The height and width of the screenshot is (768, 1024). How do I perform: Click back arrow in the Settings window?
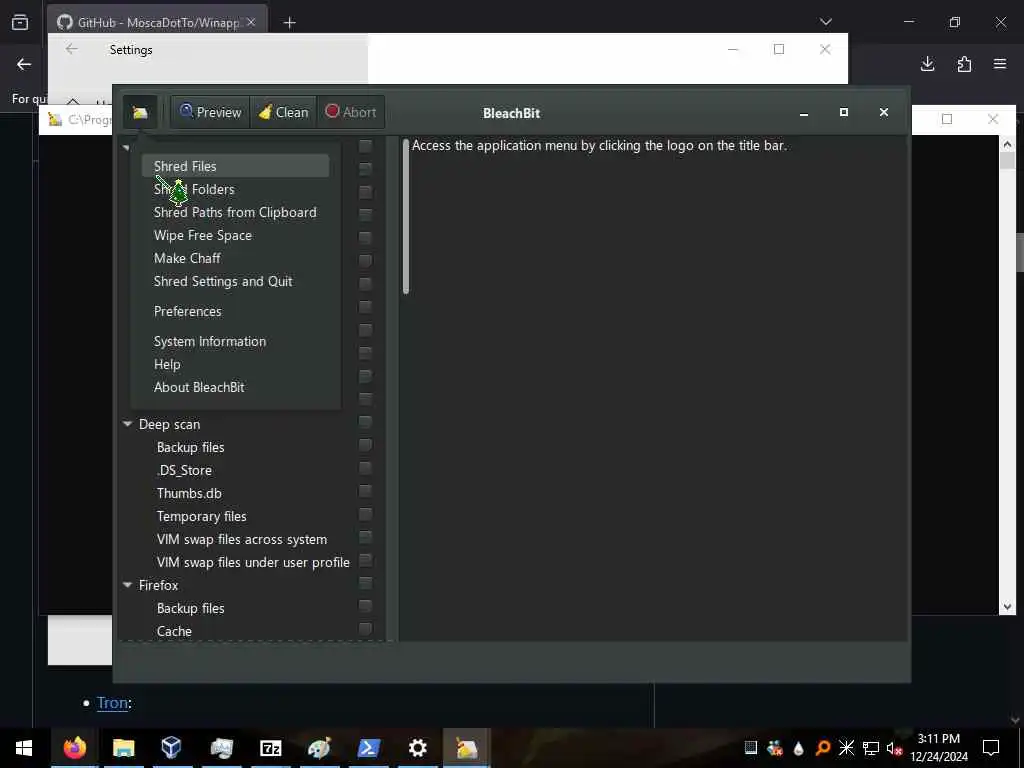tap(71, 49)
